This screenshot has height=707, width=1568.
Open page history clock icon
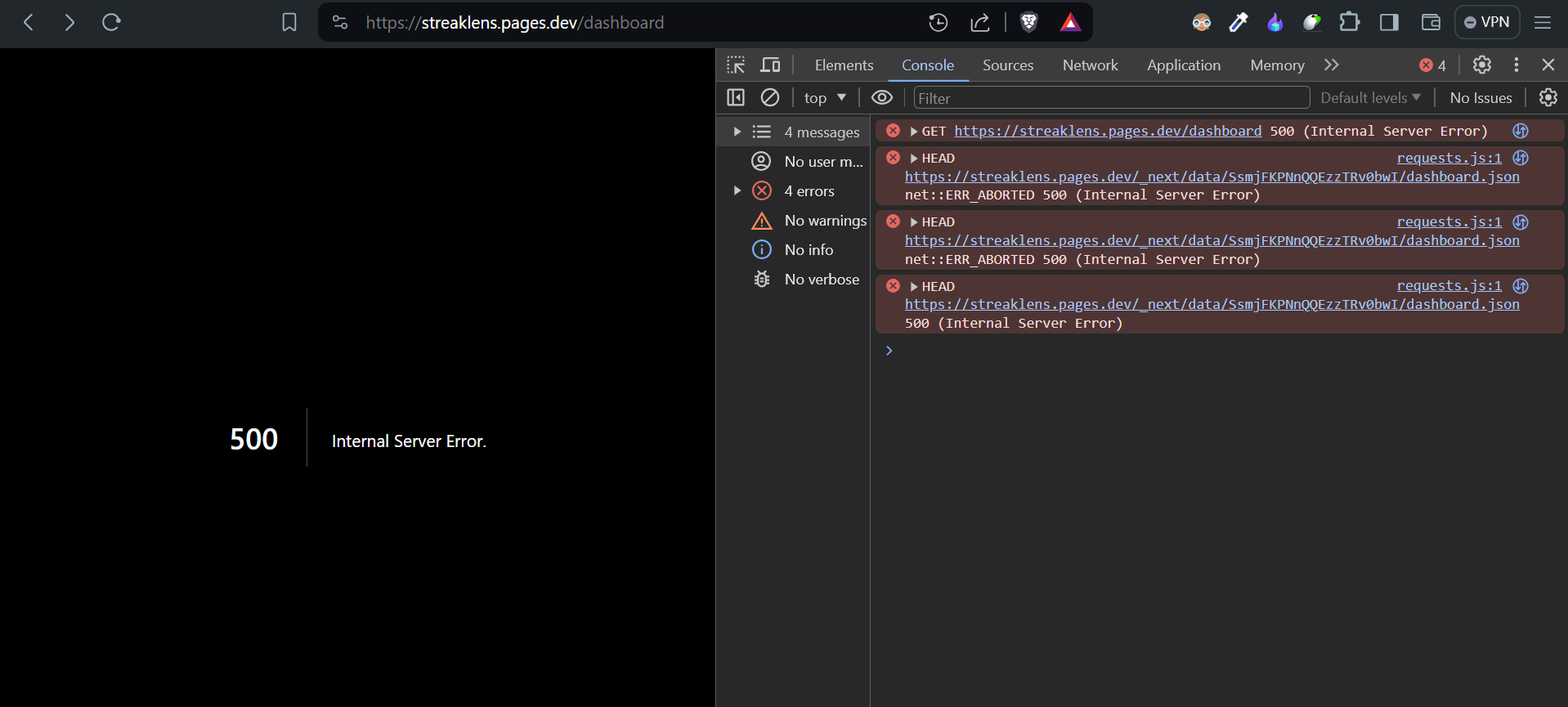coord(939,22)
